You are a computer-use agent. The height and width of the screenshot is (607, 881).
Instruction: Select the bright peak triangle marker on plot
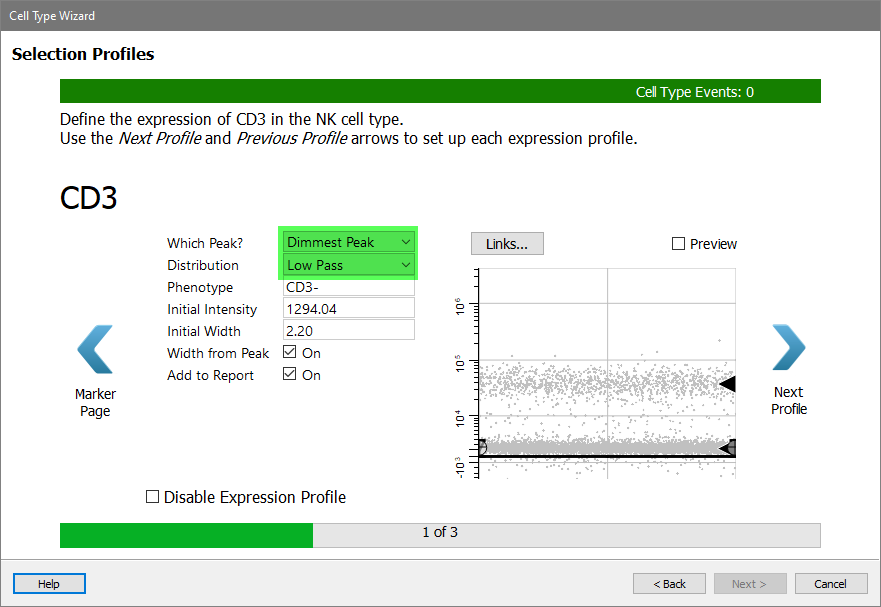727,384
